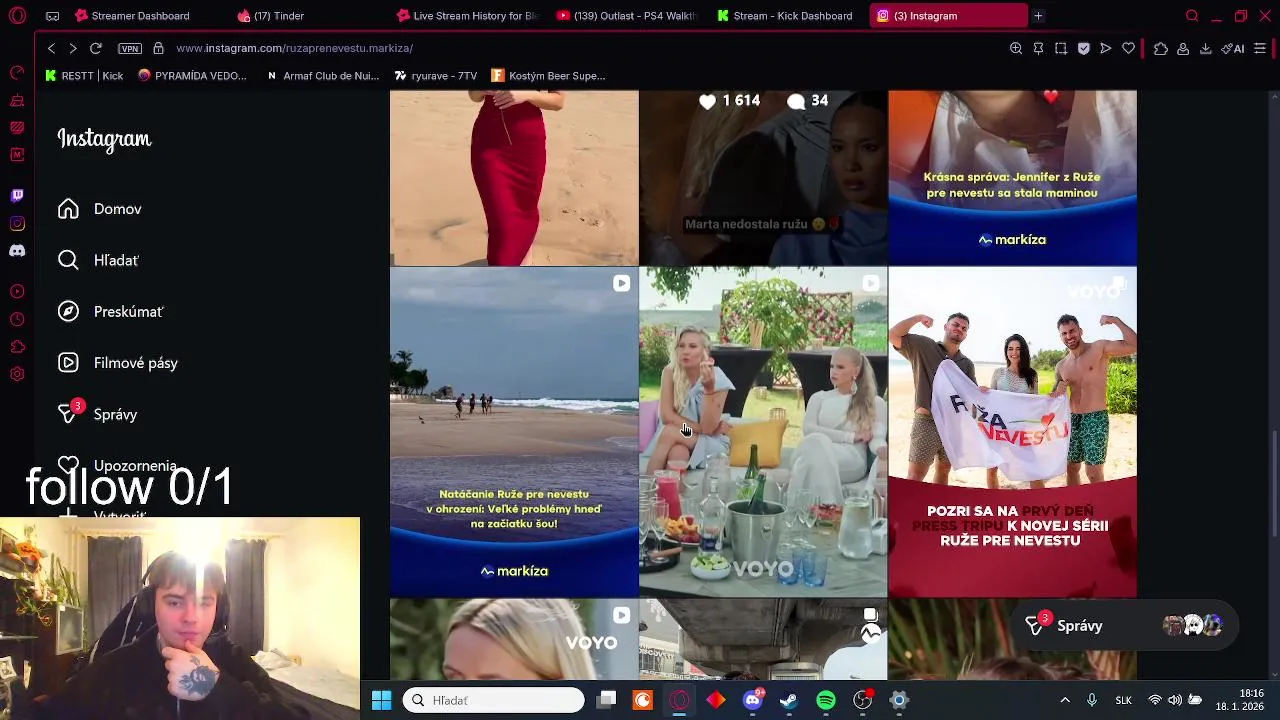The width and height of the screenshot is (1280, 720).
Task: Open the Opera menu logo
Action: pos(18,16)
